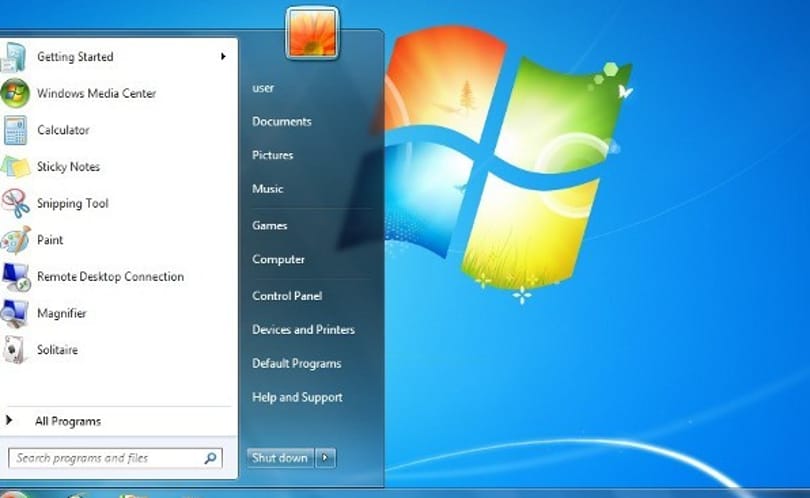Select the Remote Desktop Connection label
The width and height of the screenshot is (810, 498).
click(110, 277)
